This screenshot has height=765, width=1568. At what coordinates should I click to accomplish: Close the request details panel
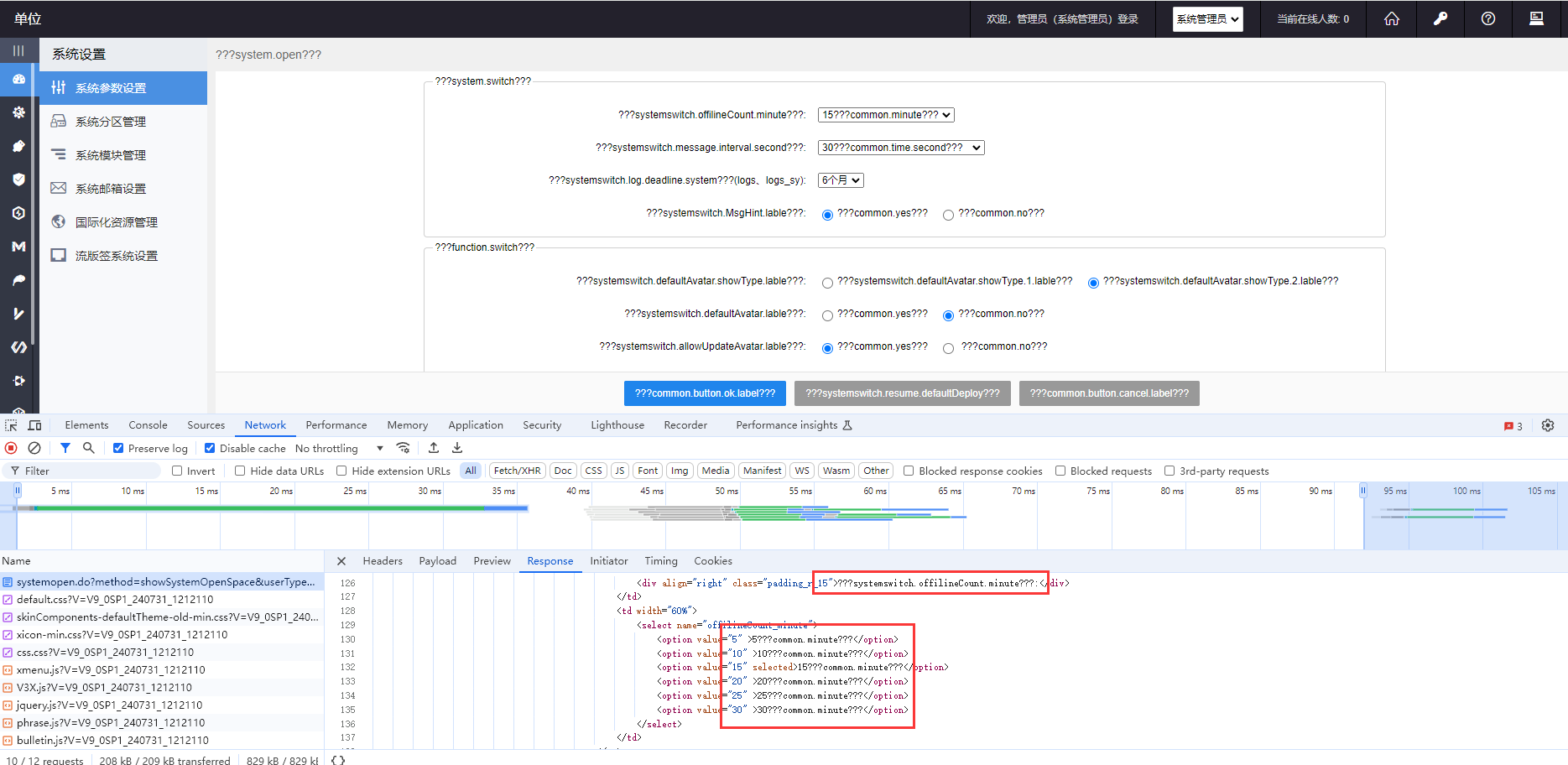[341, 561]
